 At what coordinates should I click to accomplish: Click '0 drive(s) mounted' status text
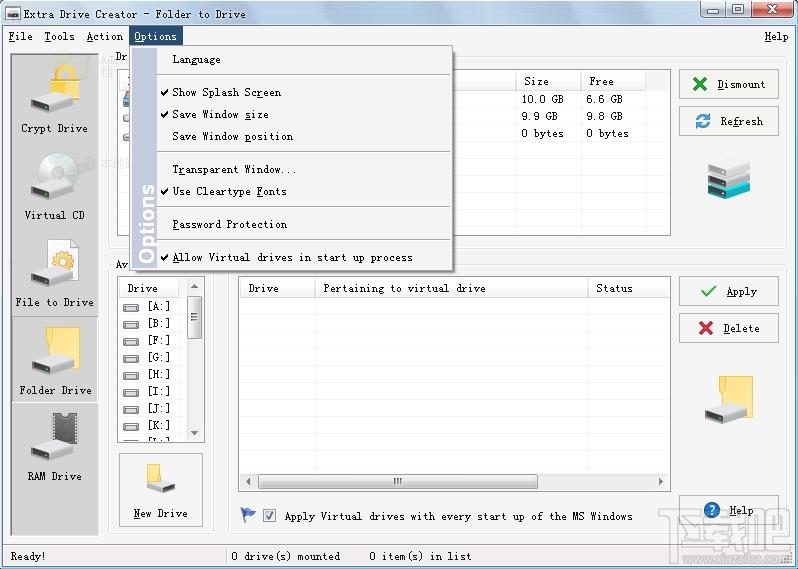tap(286, 556)
